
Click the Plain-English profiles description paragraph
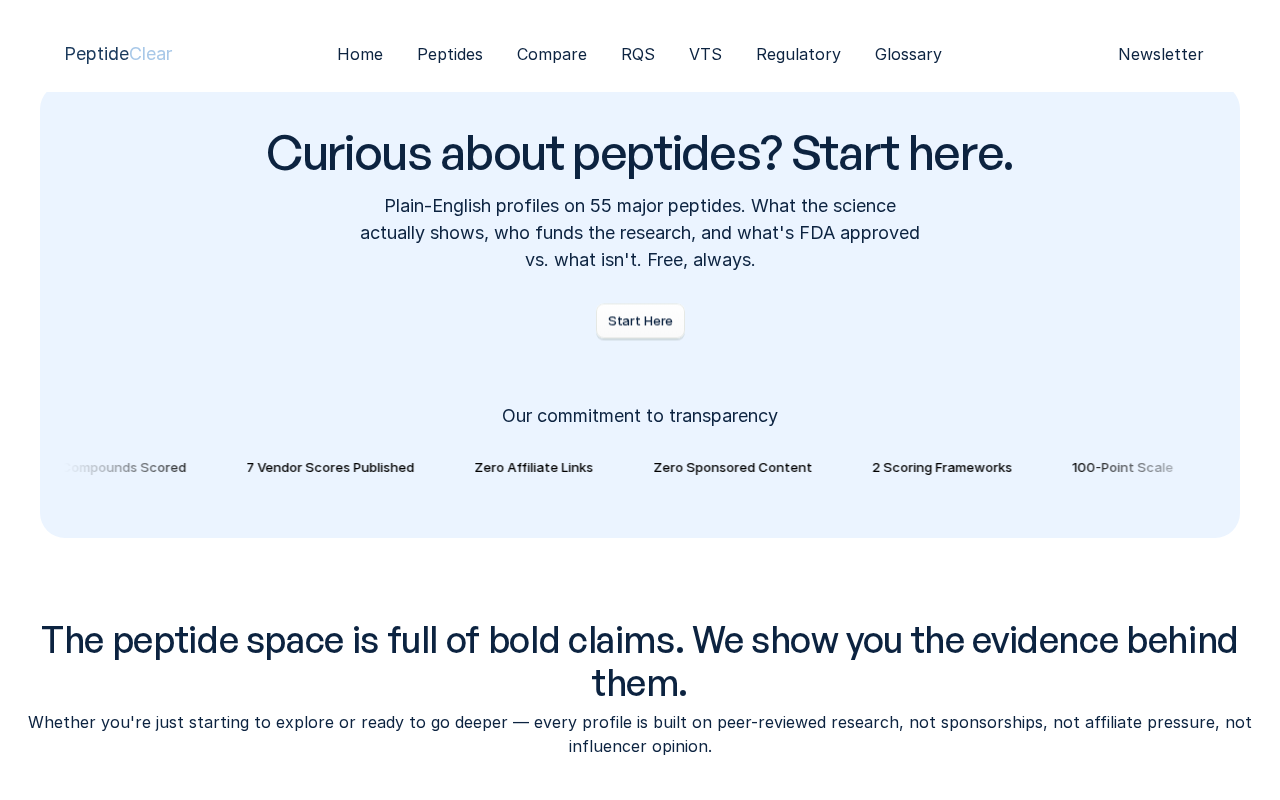640,233
